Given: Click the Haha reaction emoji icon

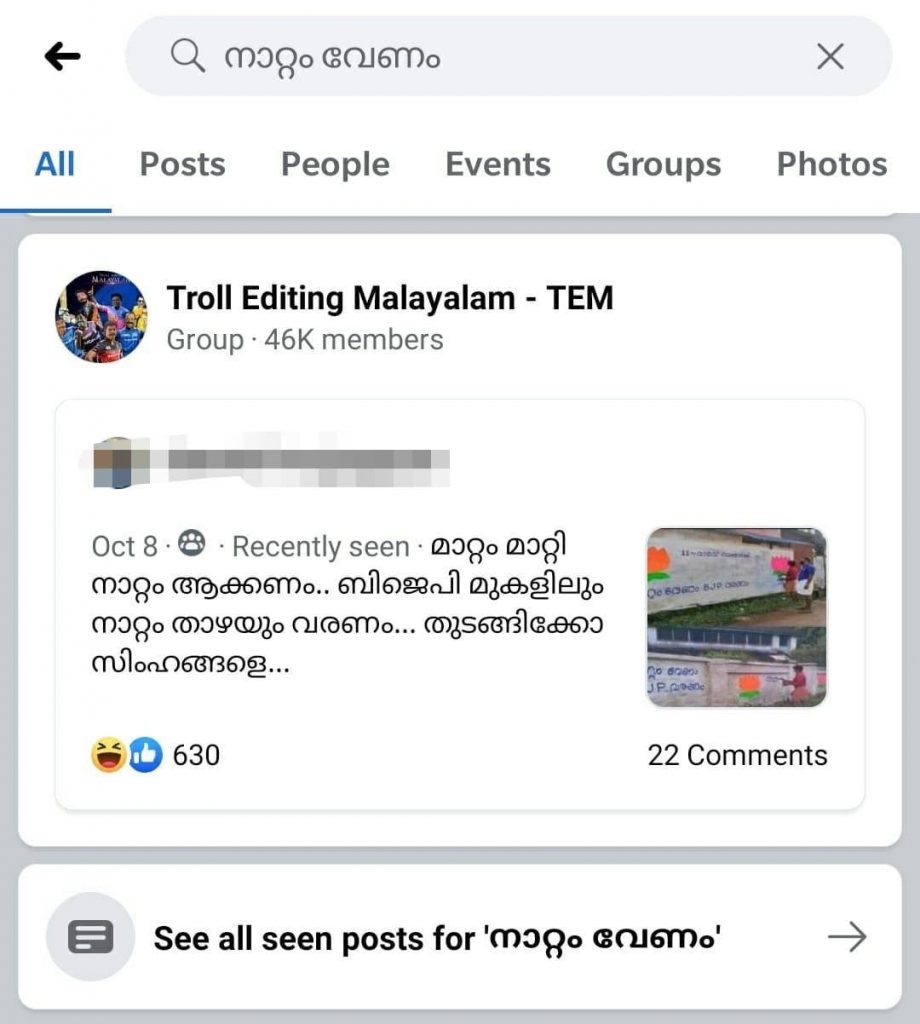Looking at the screenshot, I should 107,755.
